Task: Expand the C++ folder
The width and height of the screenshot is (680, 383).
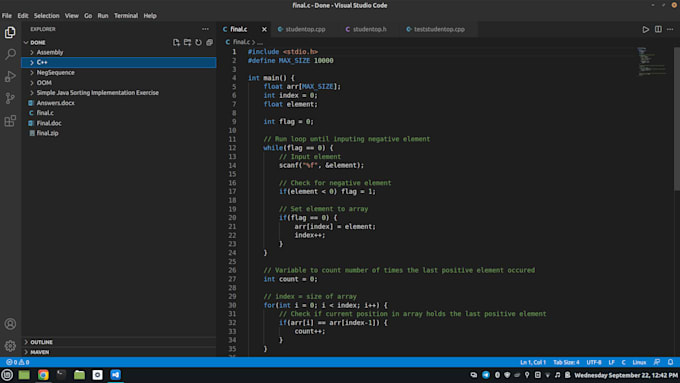Action: point(118,62)
